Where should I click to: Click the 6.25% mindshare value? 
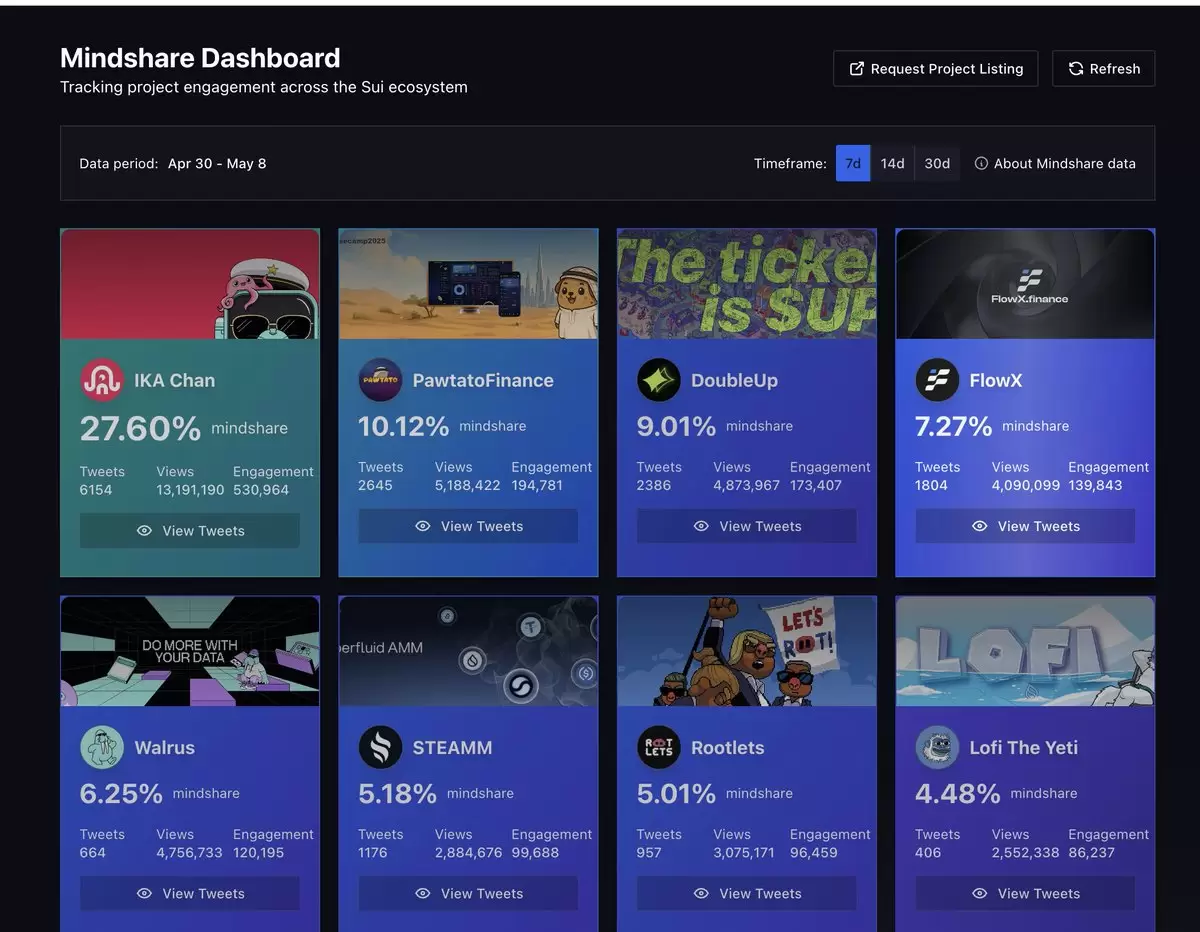(121, 793)
